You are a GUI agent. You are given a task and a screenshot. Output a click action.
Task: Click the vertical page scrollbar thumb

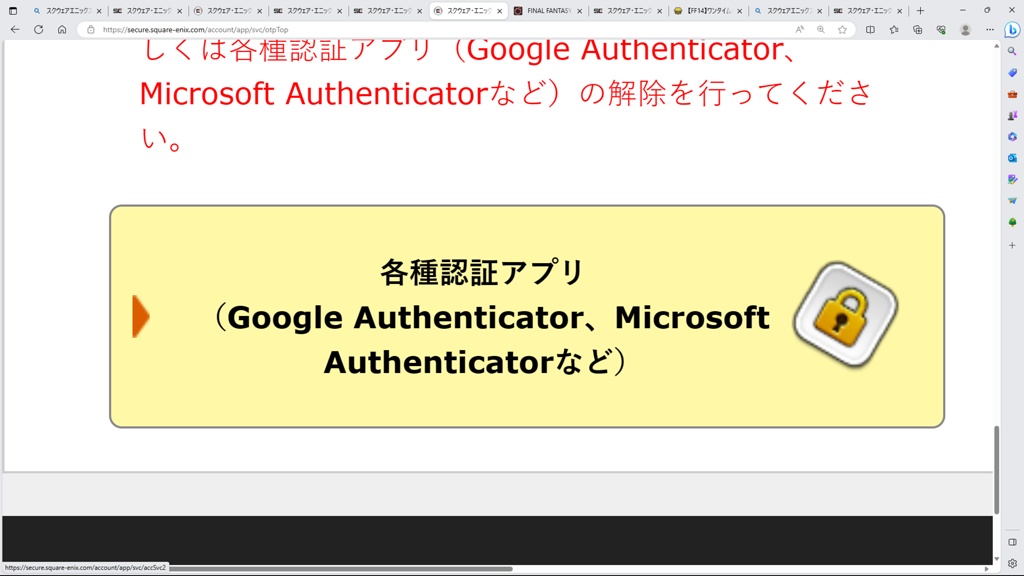point(996,470)
